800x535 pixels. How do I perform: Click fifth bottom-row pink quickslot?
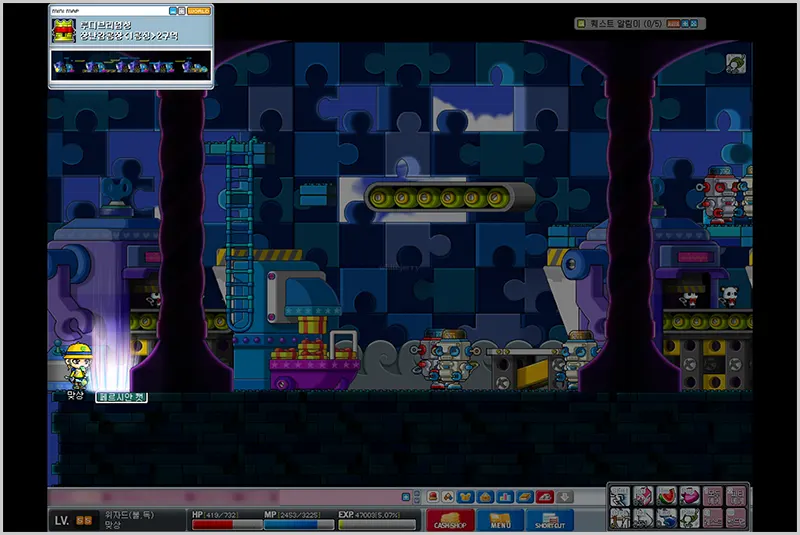pyautogui.click(x=713, y=518)
